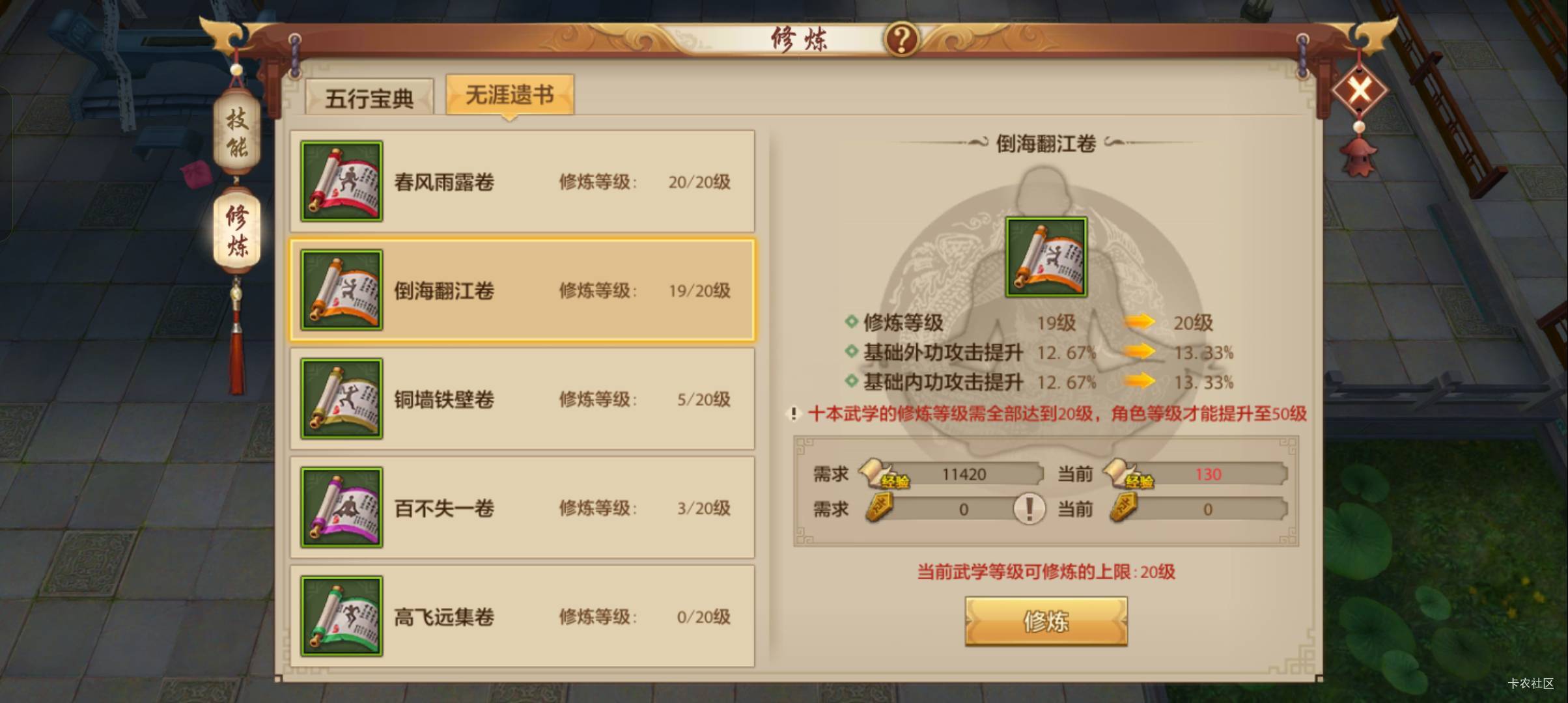Viewport: 1568px width, 703px height.
Task: Click the question mark help icon
Action: click(x=902, y=40)
